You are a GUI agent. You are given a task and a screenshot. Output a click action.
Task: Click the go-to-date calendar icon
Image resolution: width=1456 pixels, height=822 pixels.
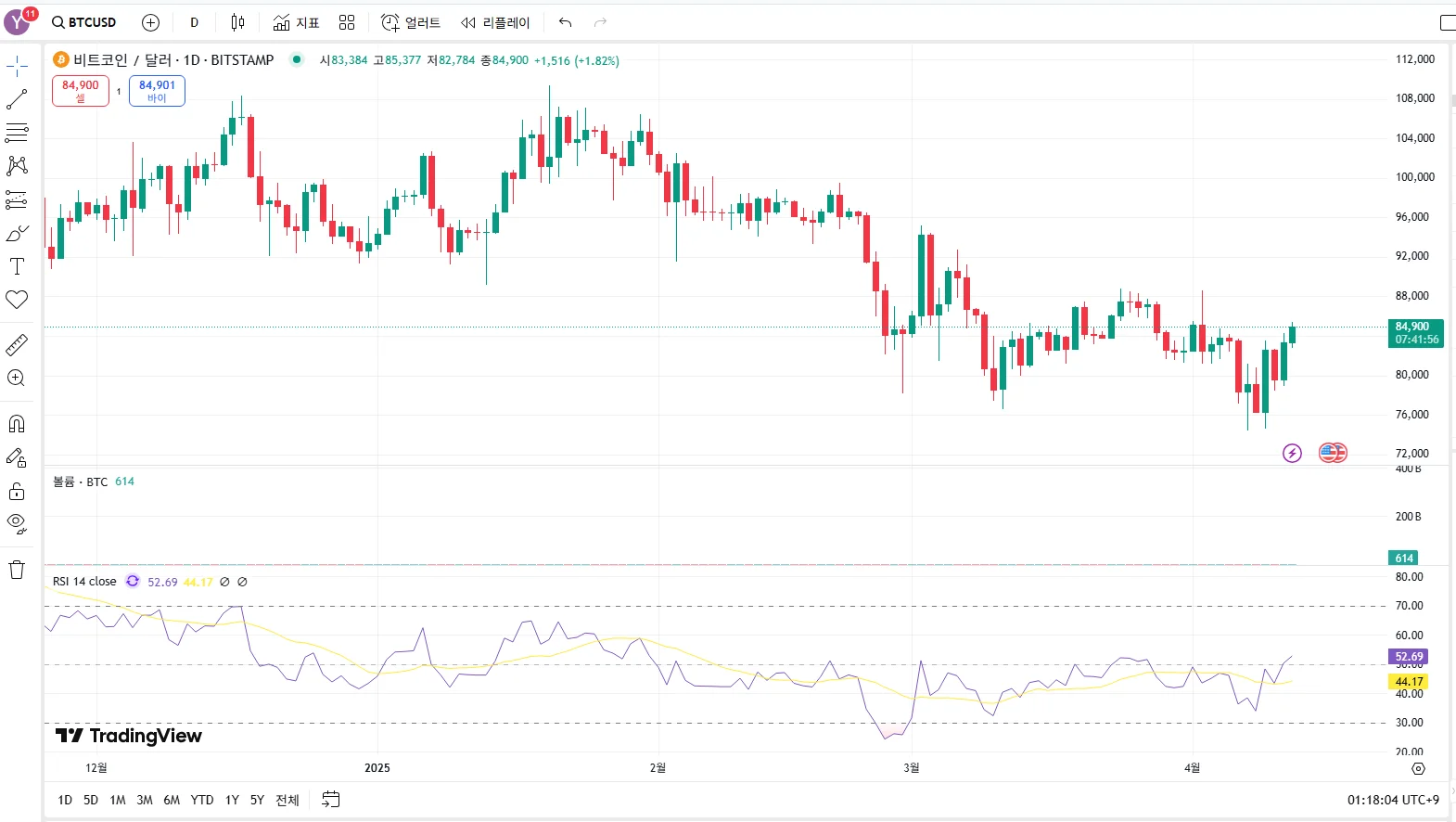point(331,800)
